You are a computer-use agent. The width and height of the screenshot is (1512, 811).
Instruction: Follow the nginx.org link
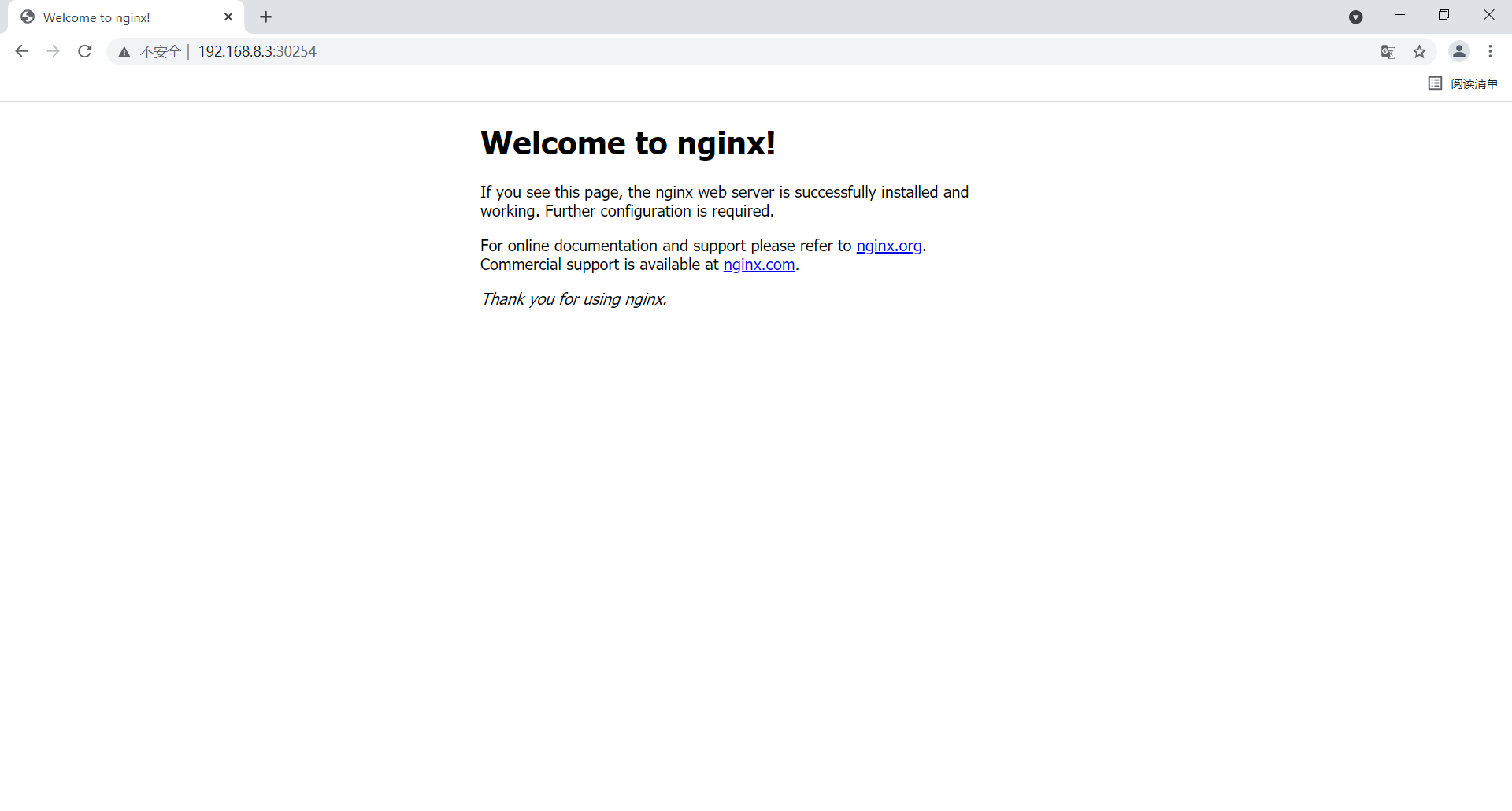[889, 246]
